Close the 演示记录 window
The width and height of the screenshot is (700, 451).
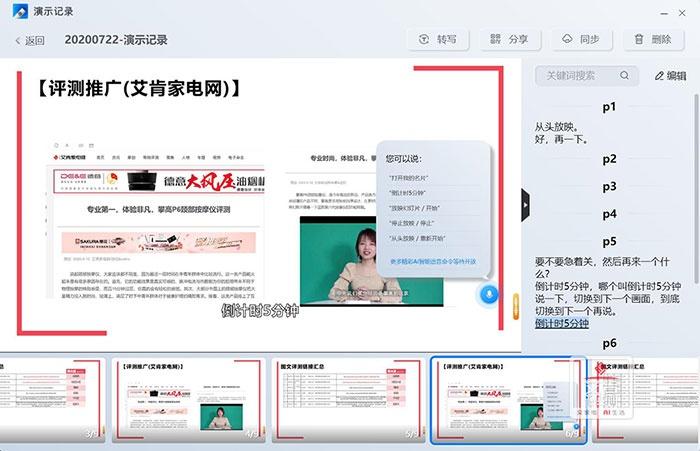[682, 13]
